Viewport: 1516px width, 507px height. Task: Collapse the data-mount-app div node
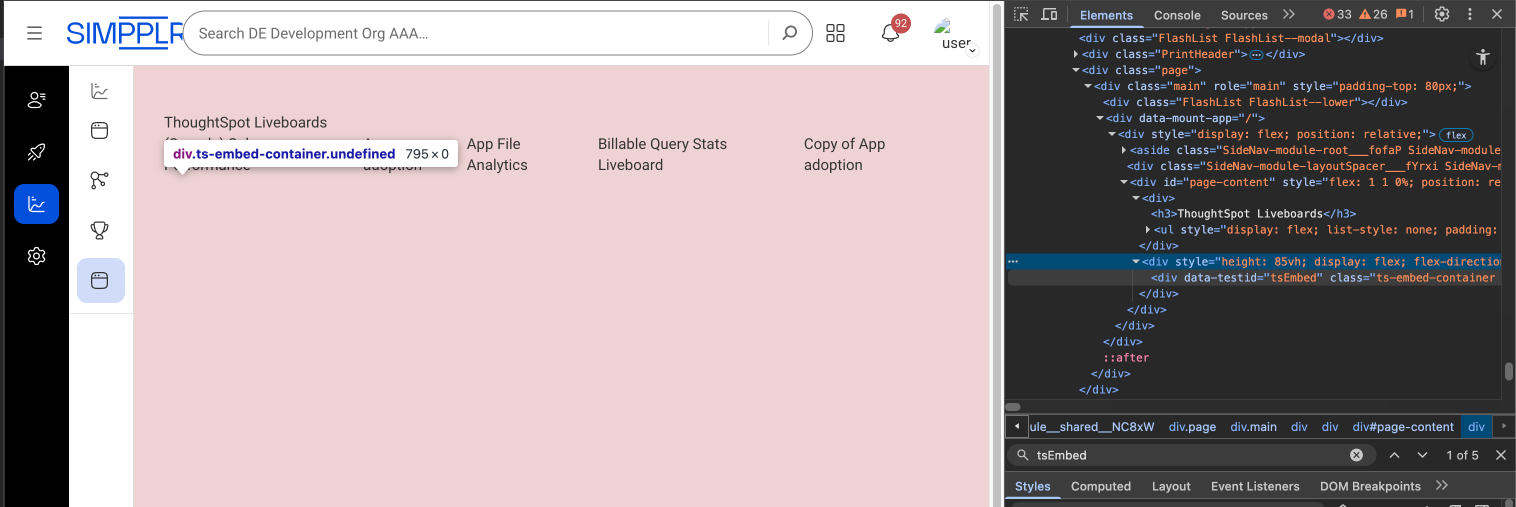(x=1100, y=118)
